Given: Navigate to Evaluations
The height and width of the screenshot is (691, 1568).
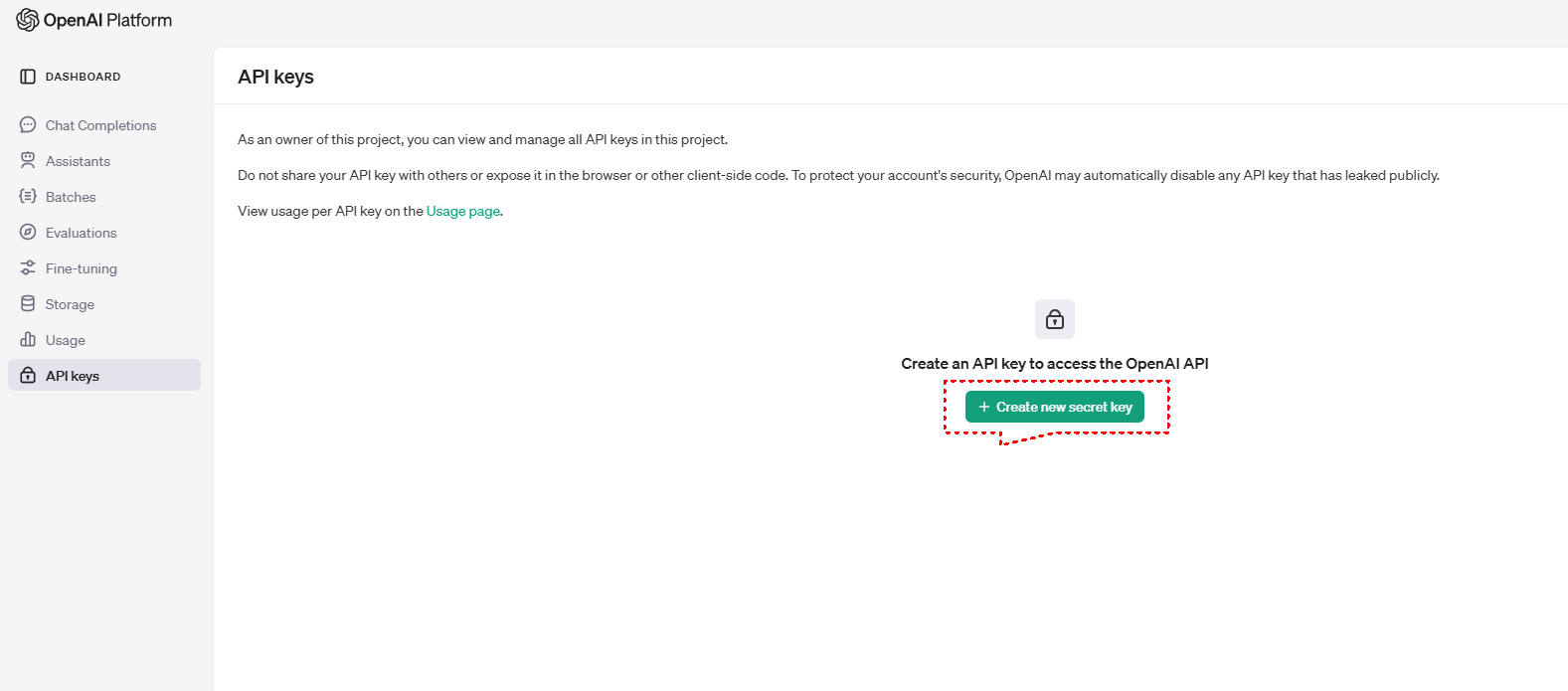Looking at the screenshot, I should point(104,233).
